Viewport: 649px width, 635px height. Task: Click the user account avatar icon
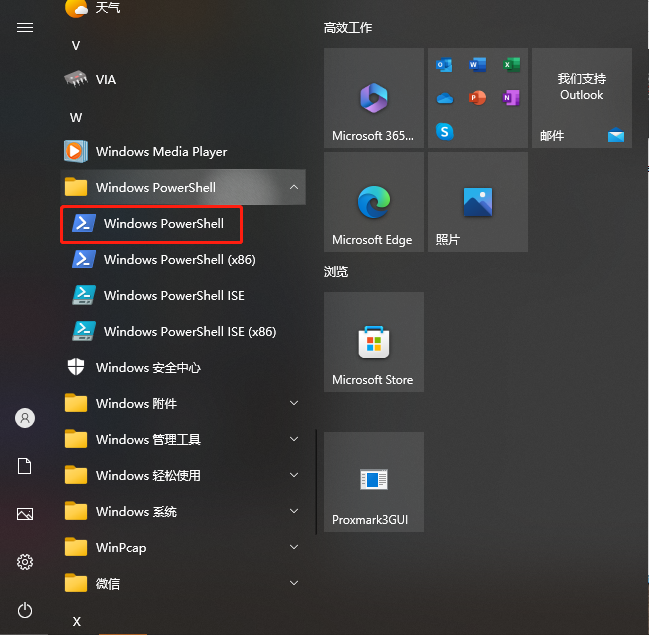point(25,418)
